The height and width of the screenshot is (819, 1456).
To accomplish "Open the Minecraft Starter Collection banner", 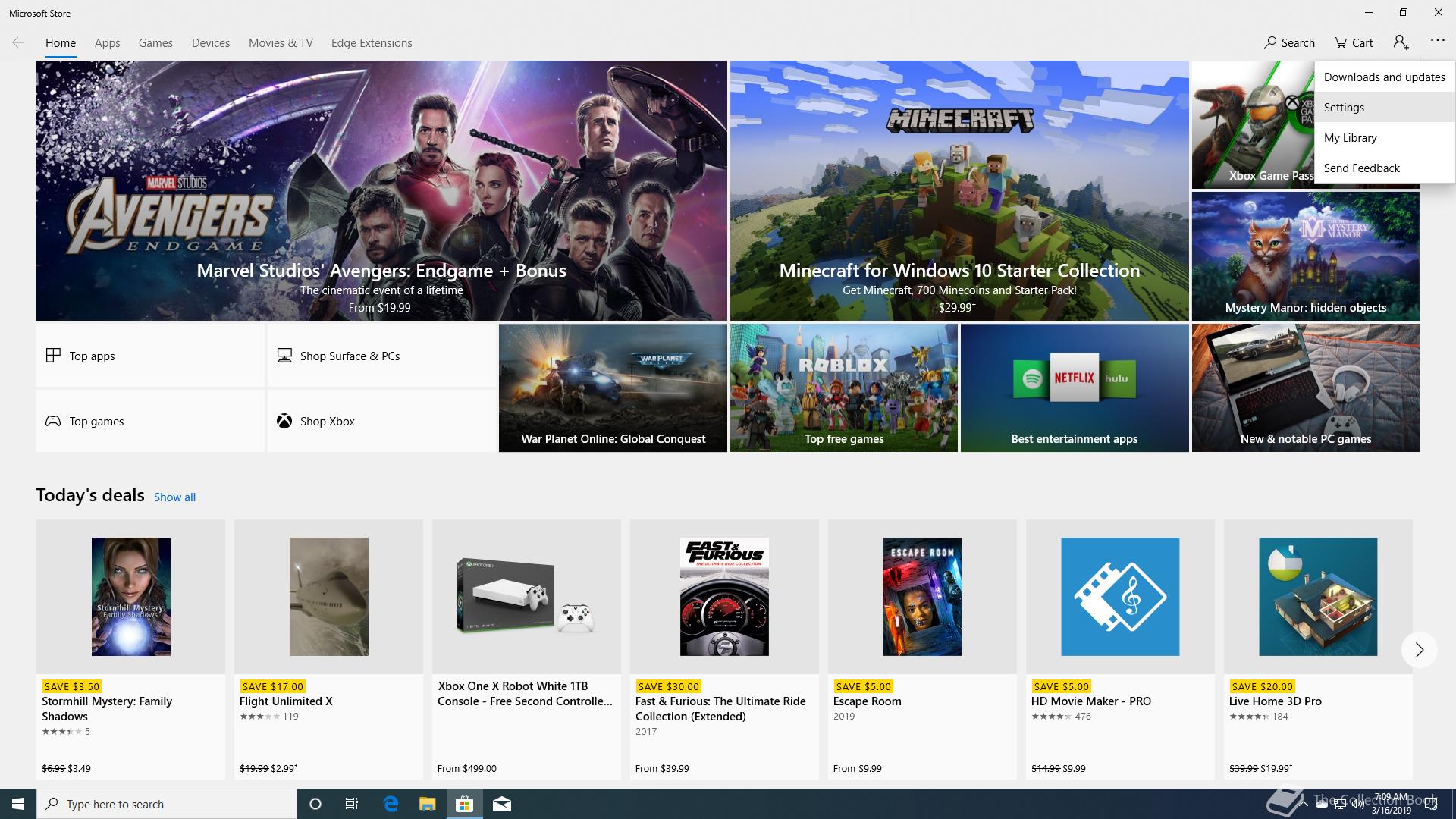I will (959, 190).
